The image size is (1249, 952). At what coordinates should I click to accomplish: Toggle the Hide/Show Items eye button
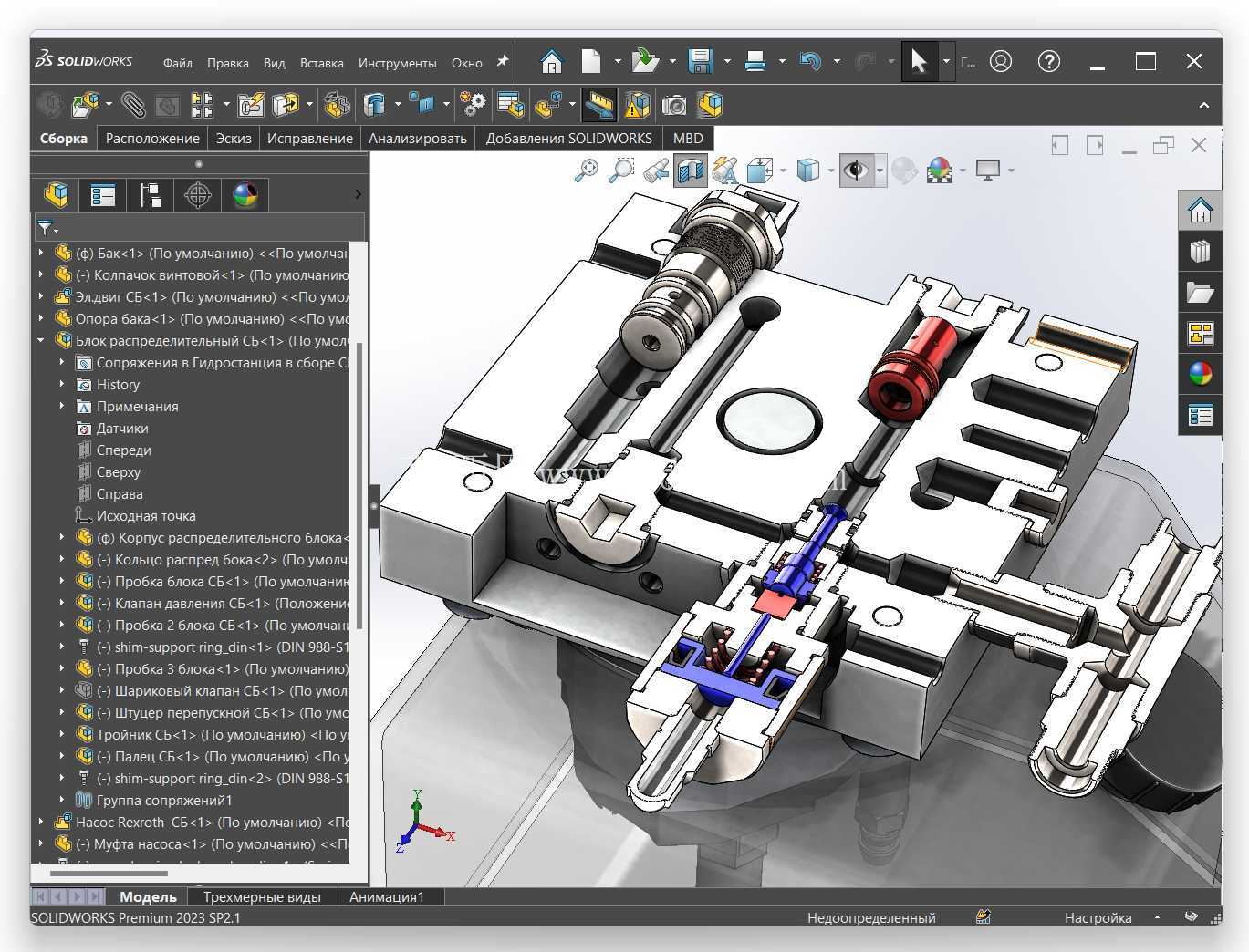(856, 170)
